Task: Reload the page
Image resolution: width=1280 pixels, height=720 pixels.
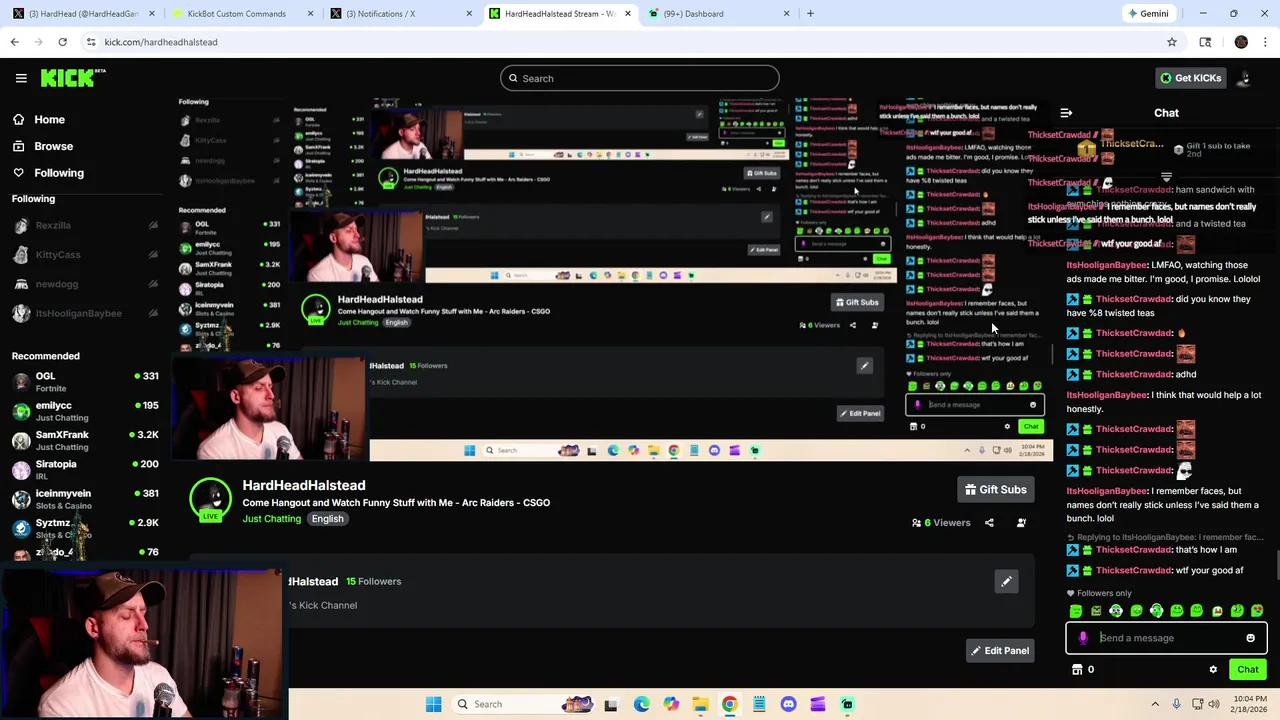Action: coord(62,42)
